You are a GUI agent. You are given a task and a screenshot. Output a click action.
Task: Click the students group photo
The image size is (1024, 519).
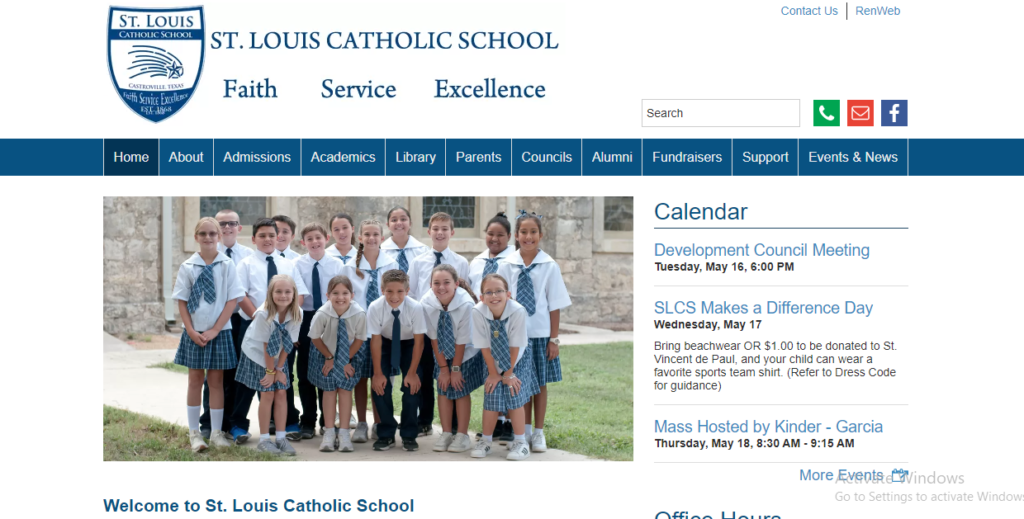(368, 328)
